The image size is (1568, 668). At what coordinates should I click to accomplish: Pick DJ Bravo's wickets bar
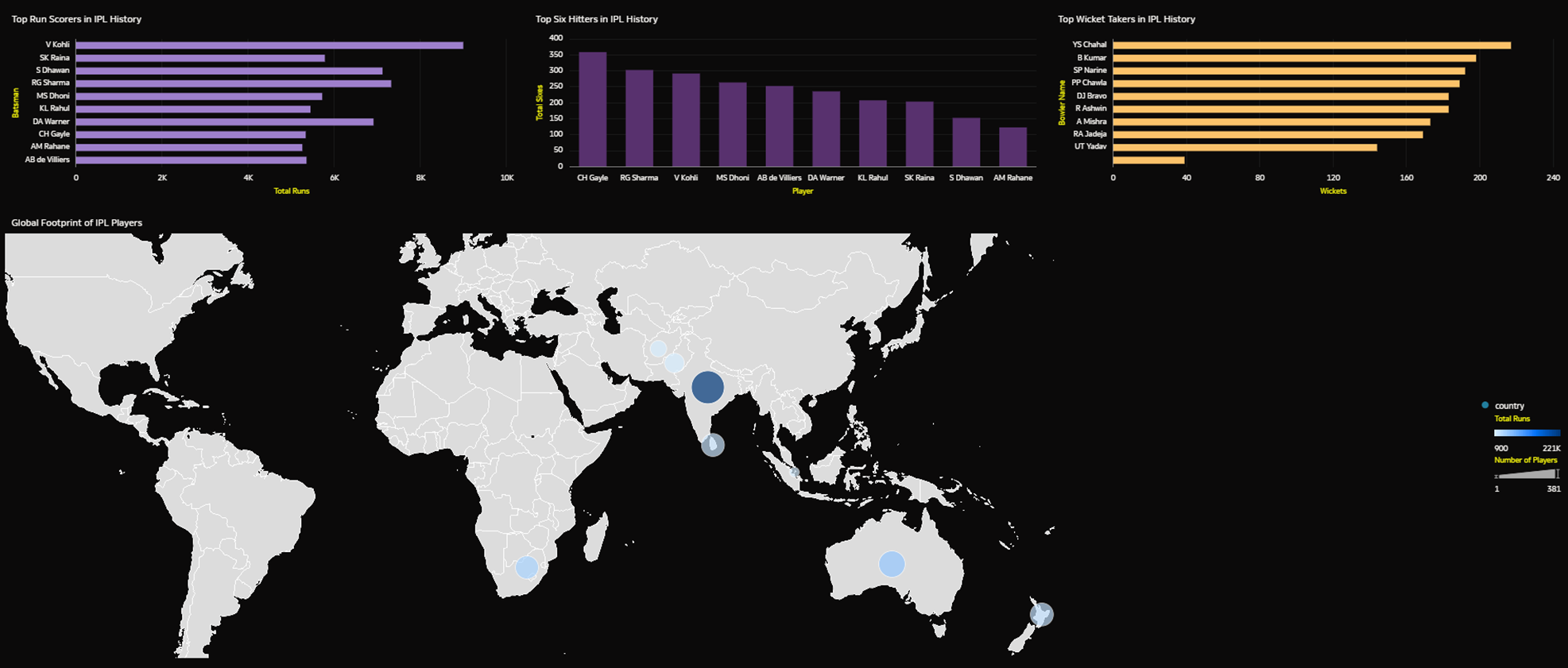pyautogui.click(x=1281, y=96)
